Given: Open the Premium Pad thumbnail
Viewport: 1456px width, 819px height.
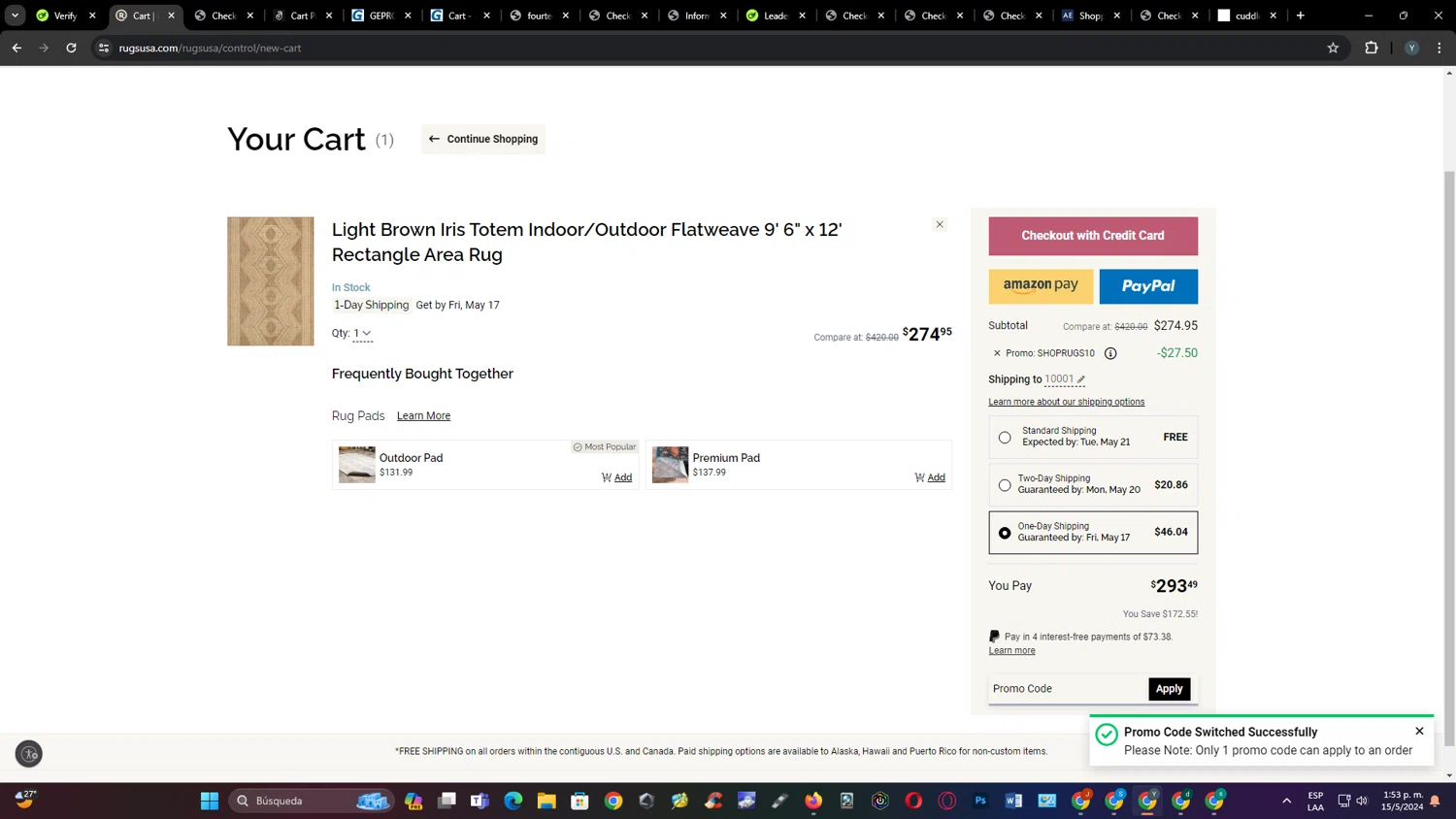Looking at the screenshot, I should (x=670, y=465).
